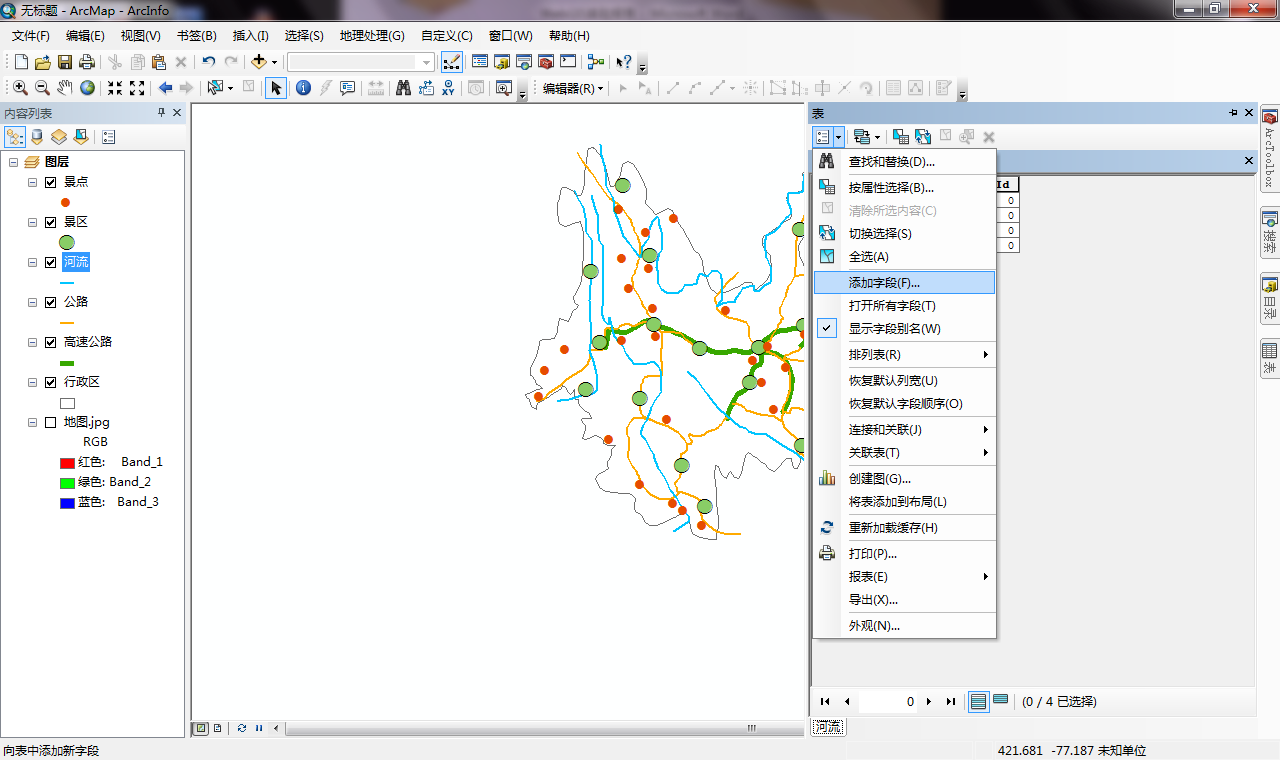1280x760 pixels.
Task: Choose 添加字段(F)... from the menu
Action: (904, 283)
